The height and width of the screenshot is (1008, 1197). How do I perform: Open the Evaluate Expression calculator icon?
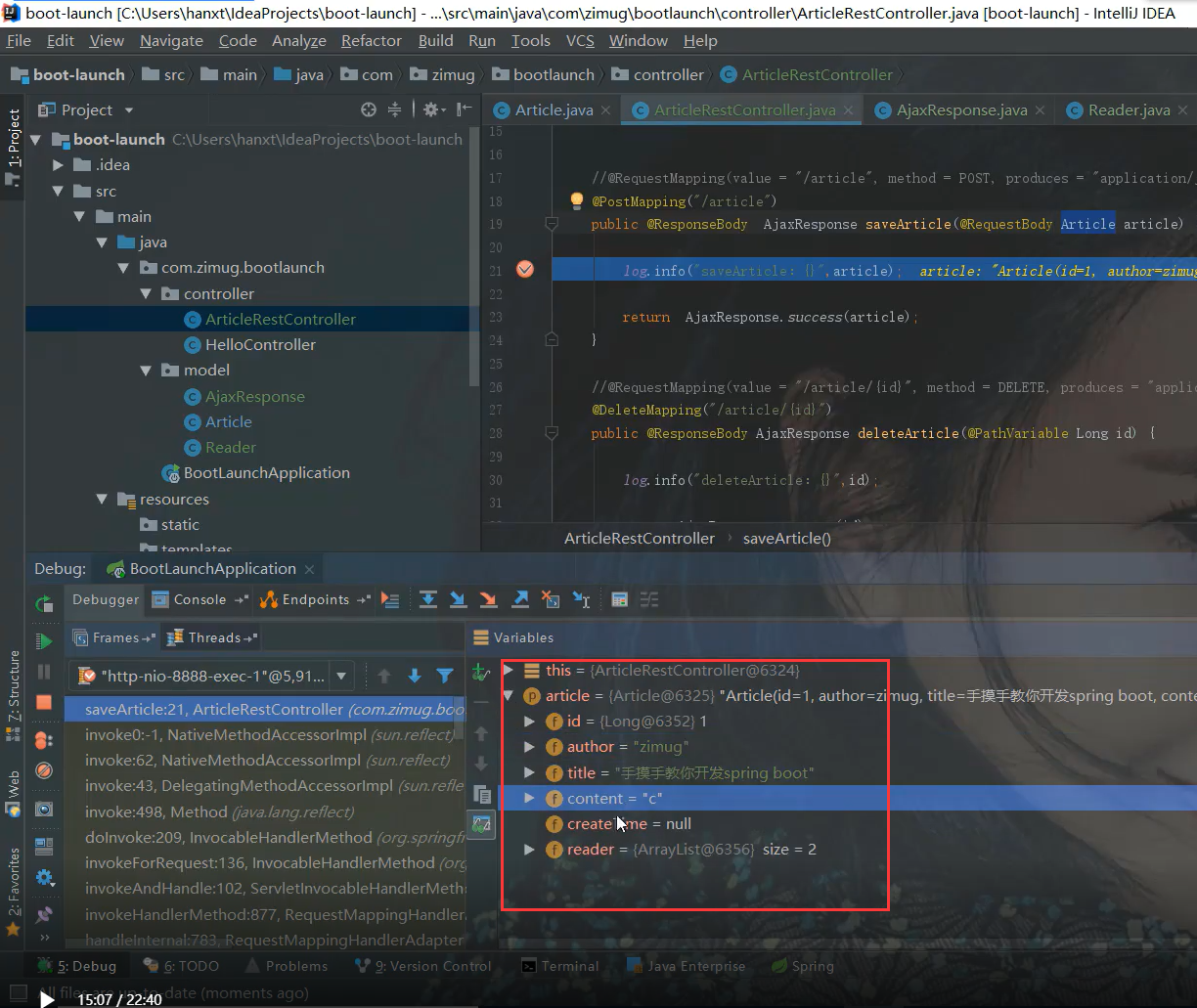coord(619,599)
